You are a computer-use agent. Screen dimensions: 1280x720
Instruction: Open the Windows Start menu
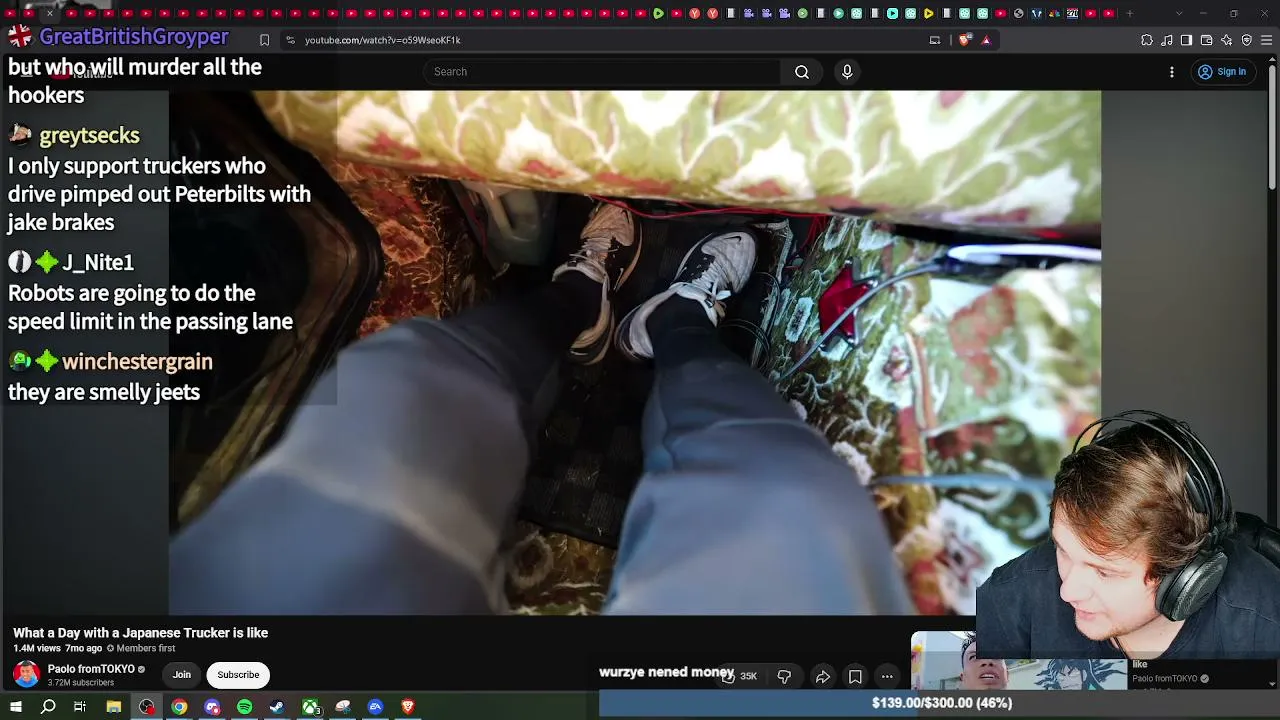16,707
